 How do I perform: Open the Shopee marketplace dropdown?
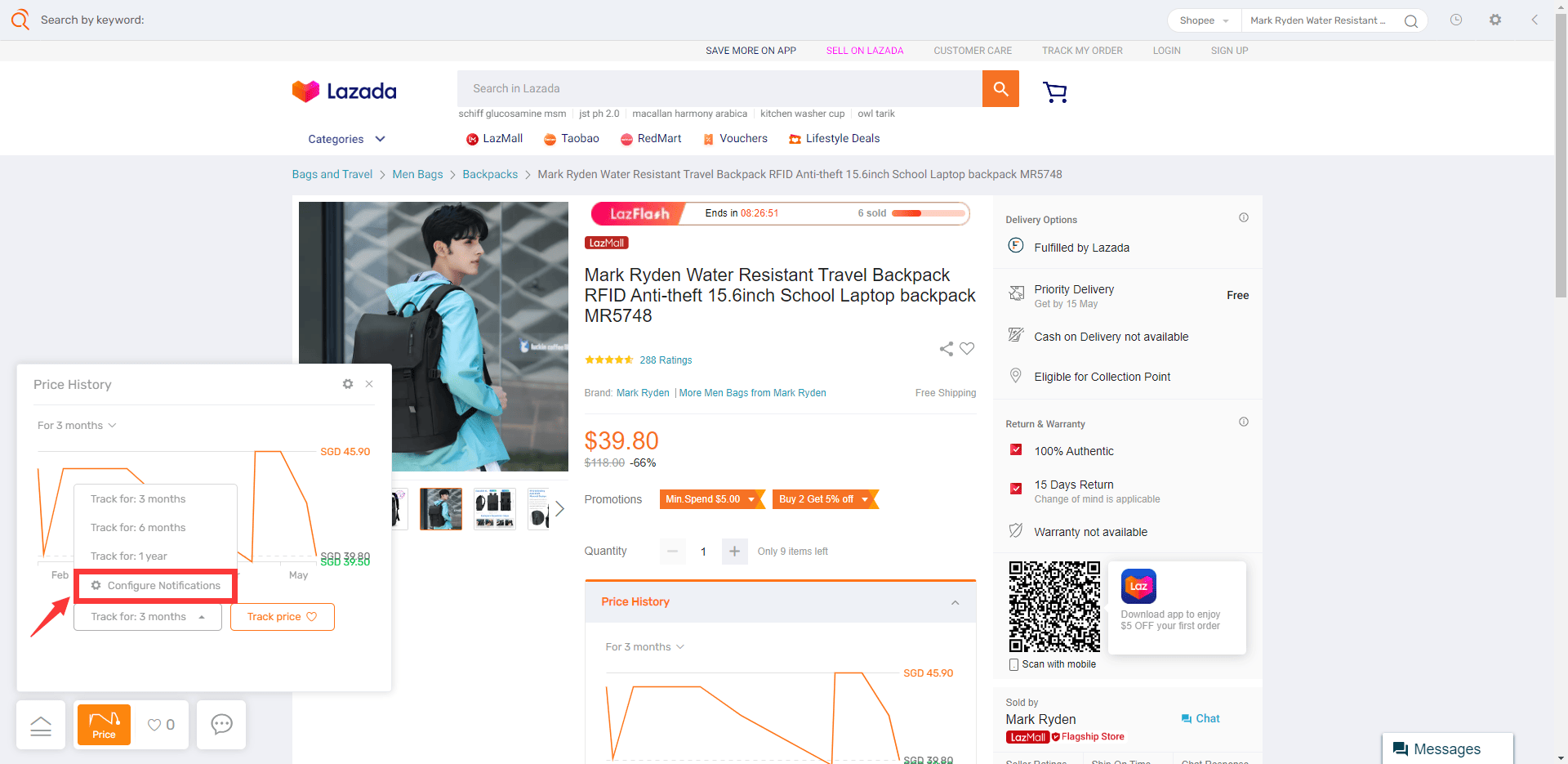click(x=1204, y=20)
